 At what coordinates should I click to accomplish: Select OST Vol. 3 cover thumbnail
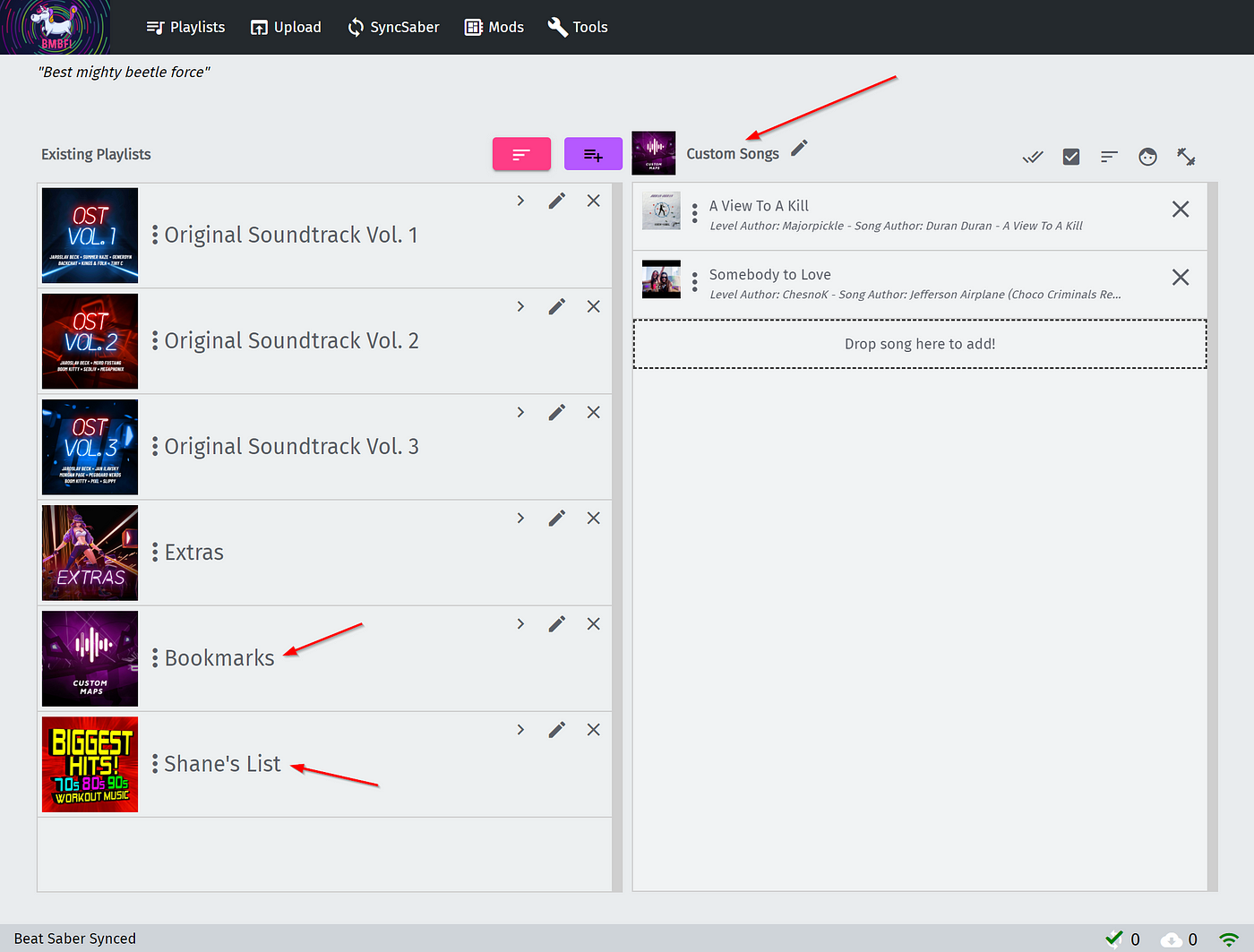point(90,447)
